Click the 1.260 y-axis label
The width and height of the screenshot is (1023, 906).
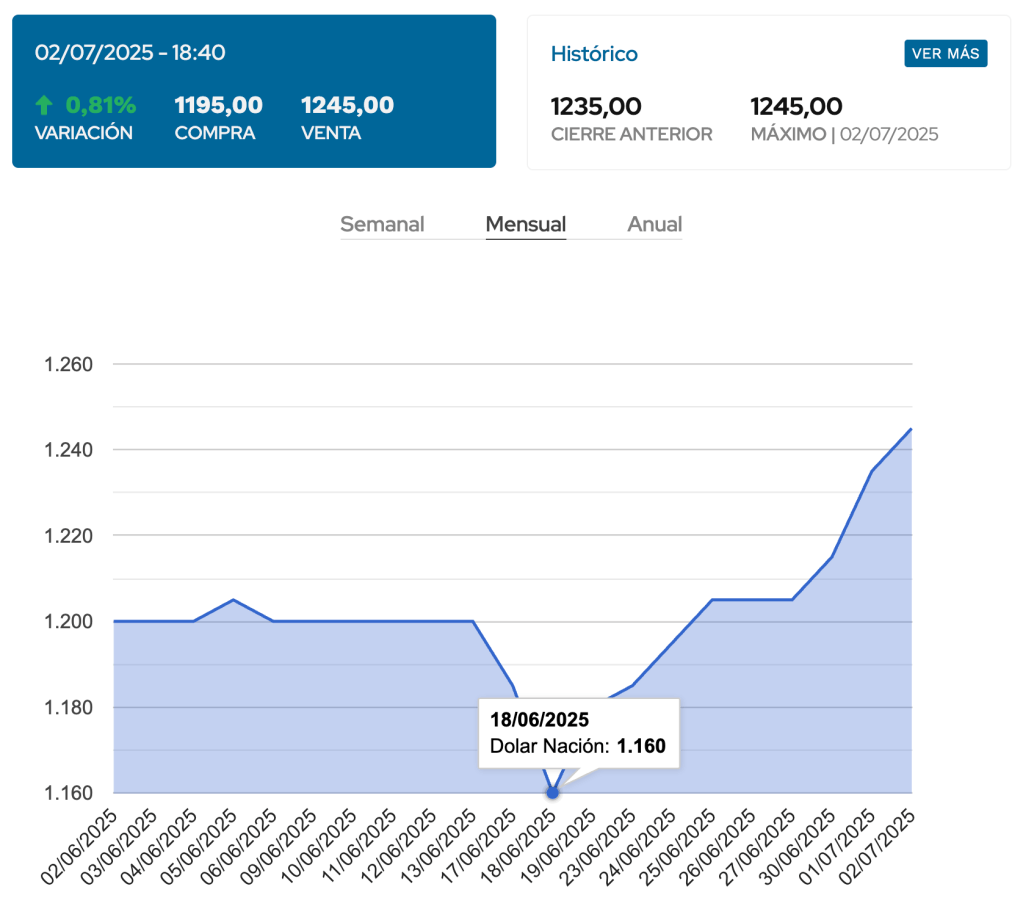69,364
